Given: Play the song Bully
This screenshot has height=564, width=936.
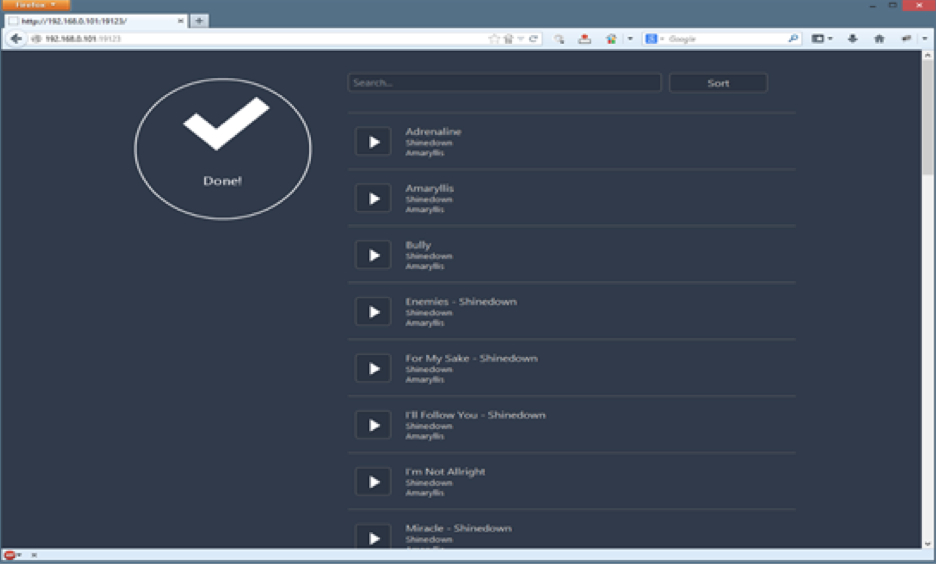Looking at the screenshot, I should pyautogui.click(x=373, y=255).
